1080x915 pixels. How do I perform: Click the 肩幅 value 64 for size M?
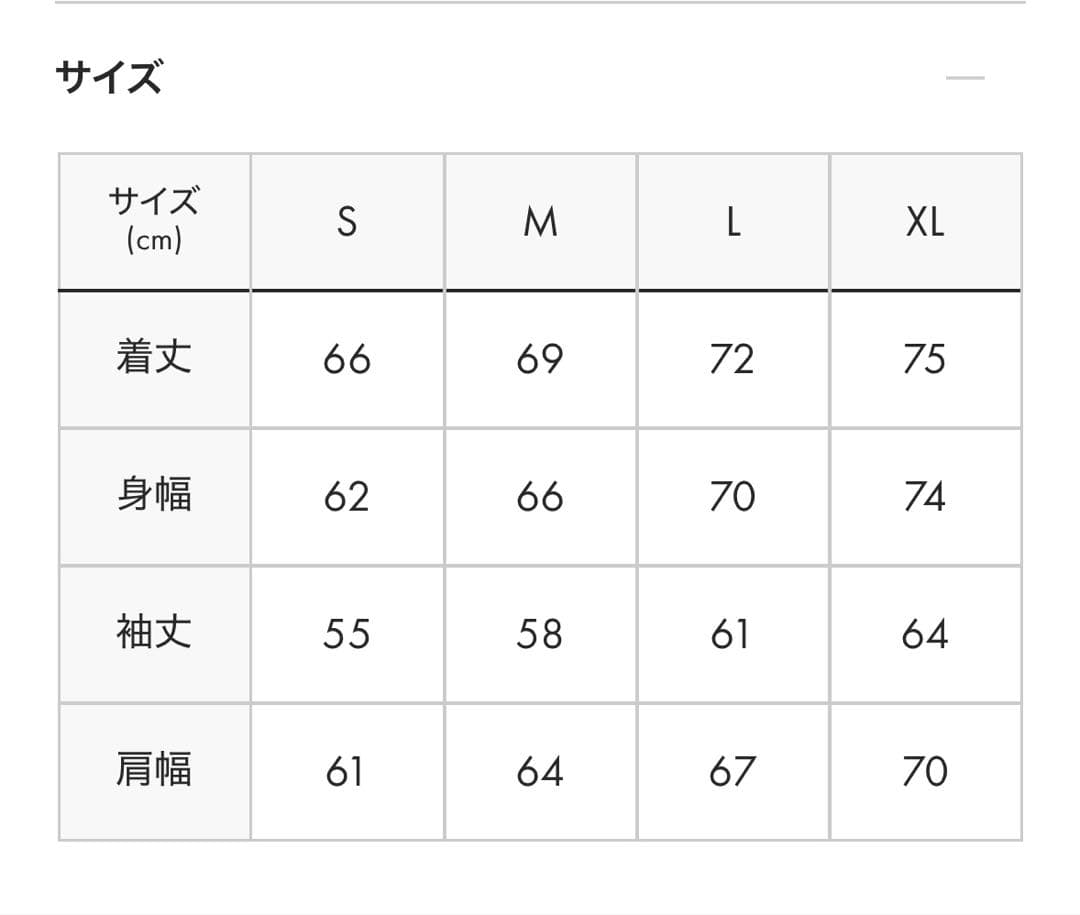(540, 771)
